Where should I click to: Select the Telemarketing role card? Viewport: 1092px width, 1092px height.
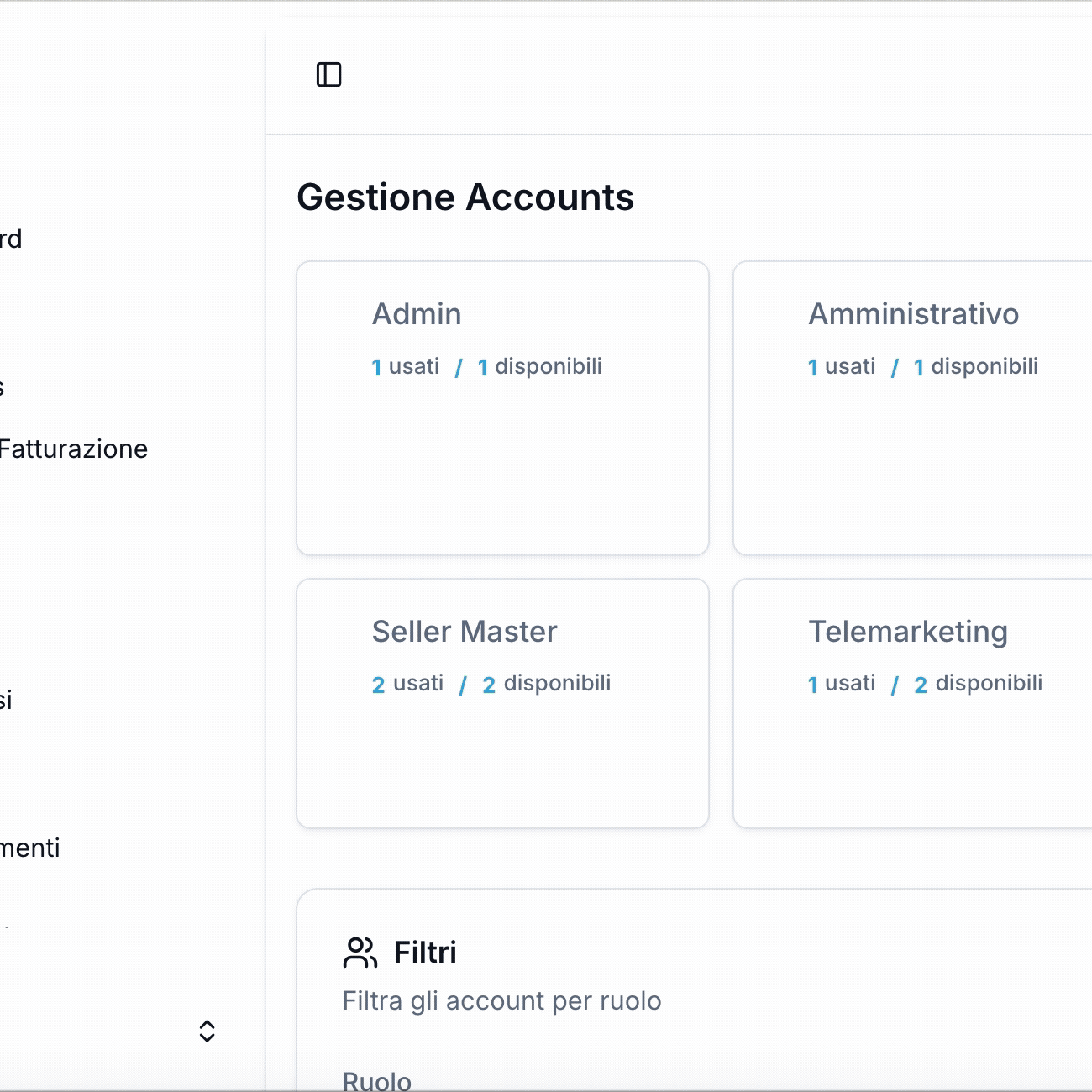[x=912, y=703]
